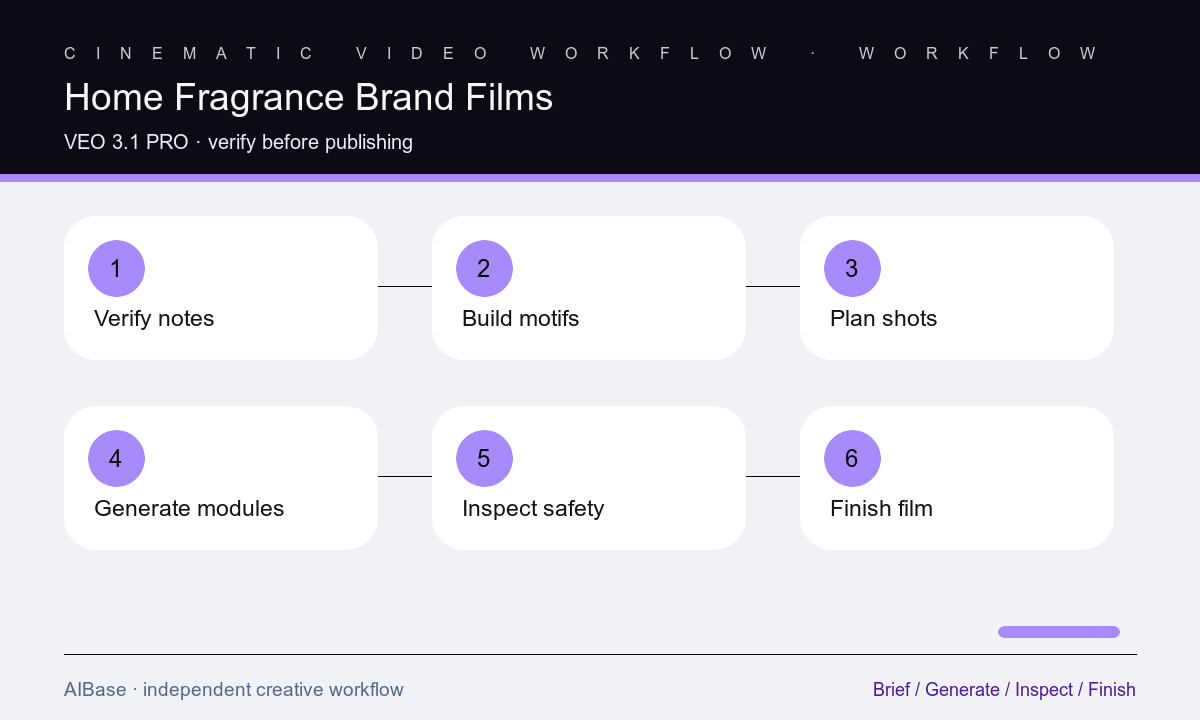The height and width of the screenshot is (720, 1200).
Task: Click 'AIBase · independent creative workflow' footer text
Action: coord(234,690)
